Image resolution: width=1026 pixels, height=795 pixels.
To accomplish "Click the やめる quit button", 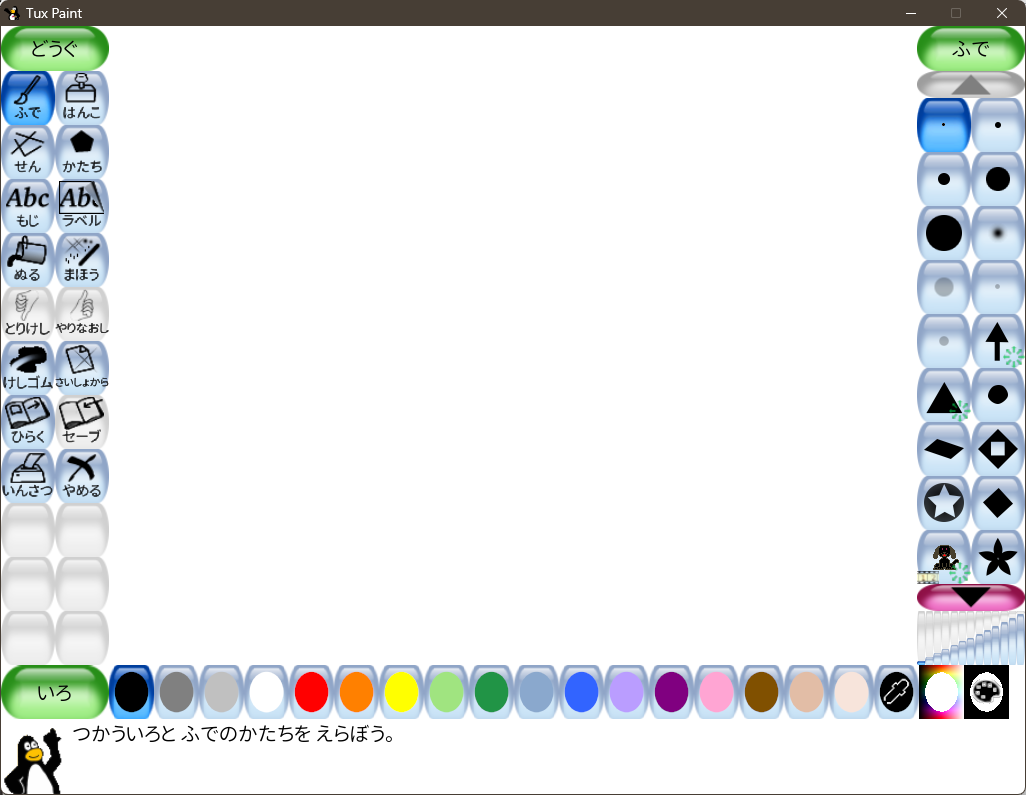I will click(82, 476).
